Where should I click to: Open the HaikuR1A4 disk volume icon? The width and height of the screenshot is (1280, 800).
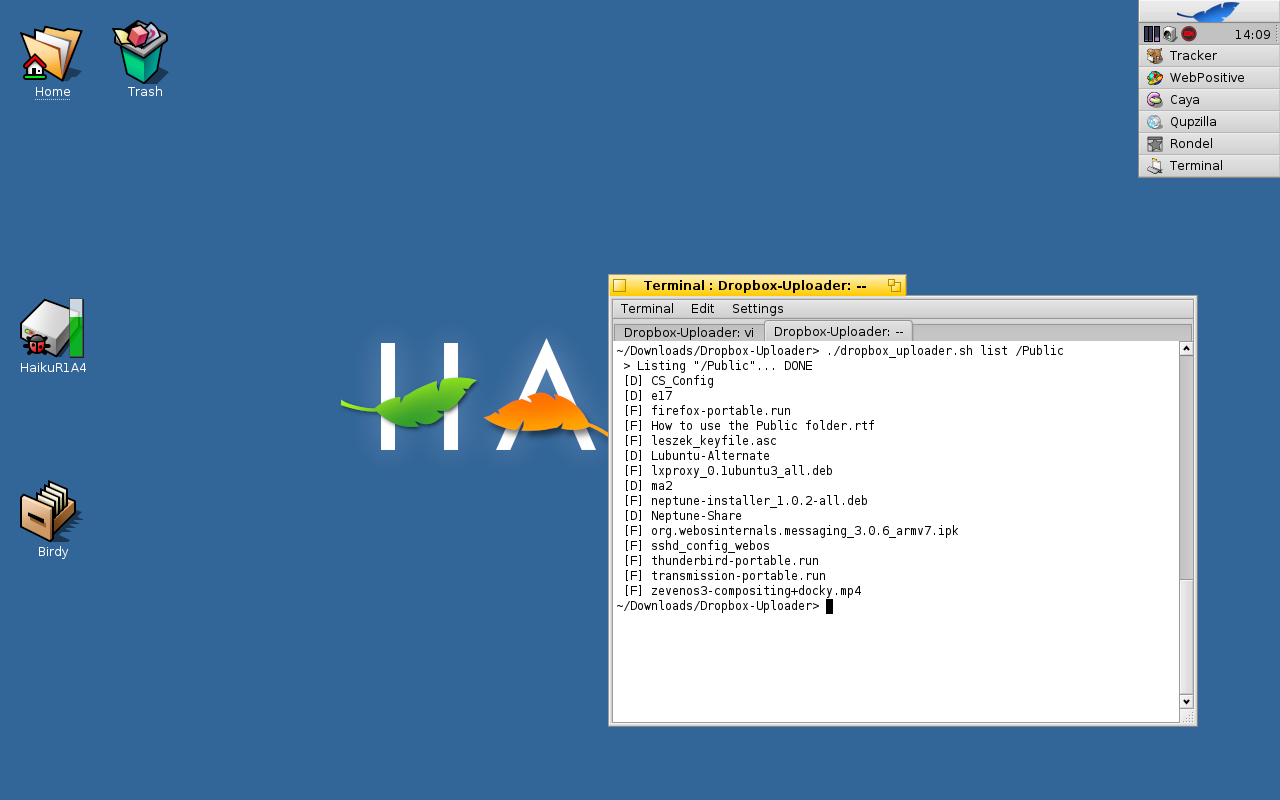52,330
